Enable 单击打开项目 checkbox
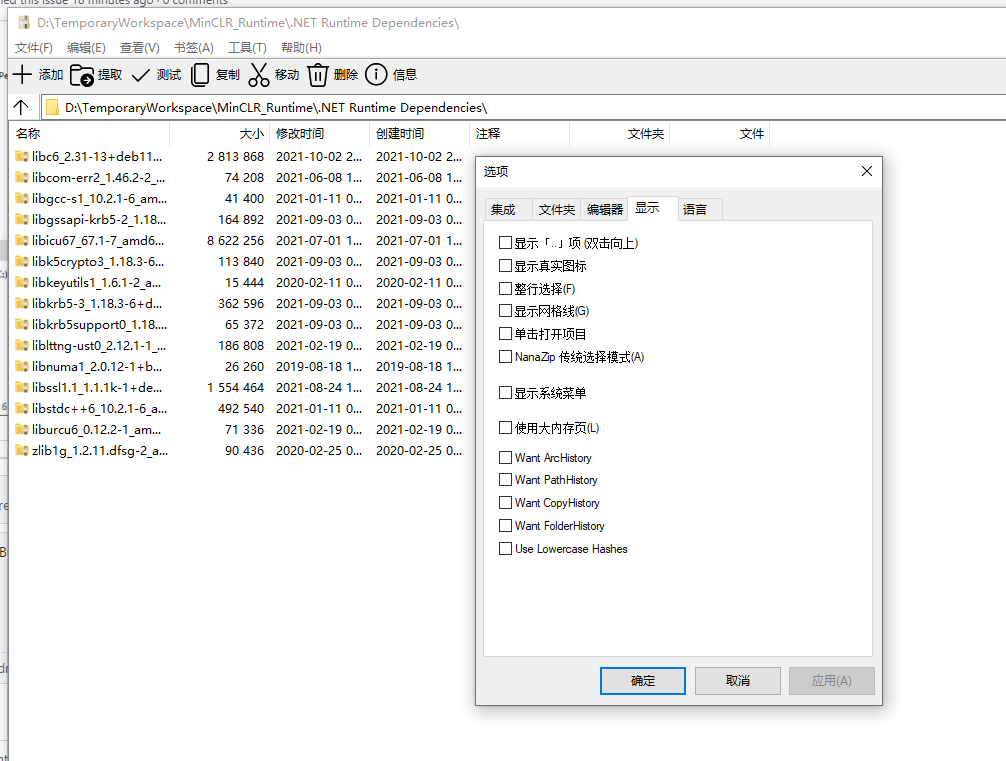Viewport: 1006px width, 761px height. pos(506,334)
